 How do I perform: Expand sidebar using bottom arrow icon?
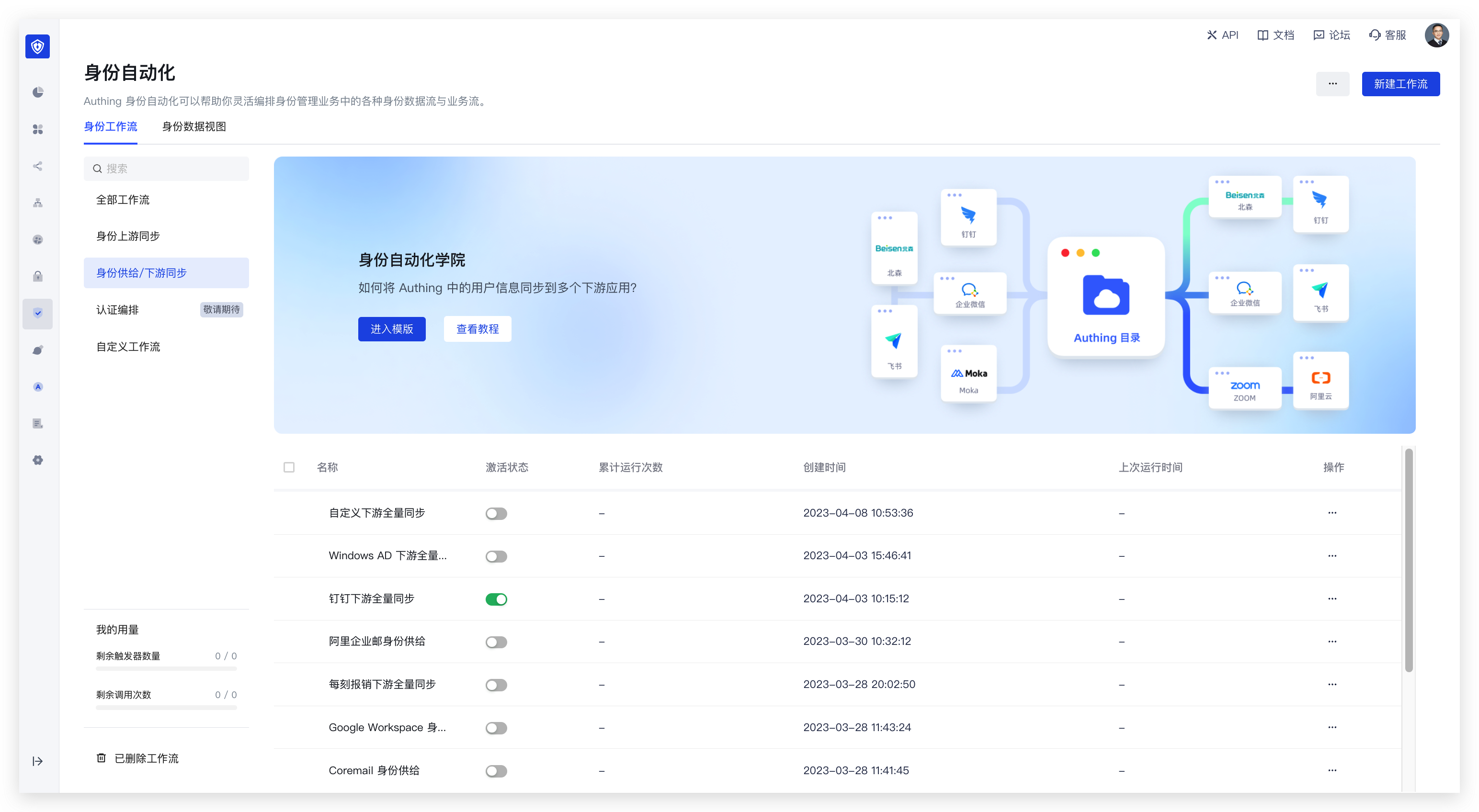click(37, 761)
